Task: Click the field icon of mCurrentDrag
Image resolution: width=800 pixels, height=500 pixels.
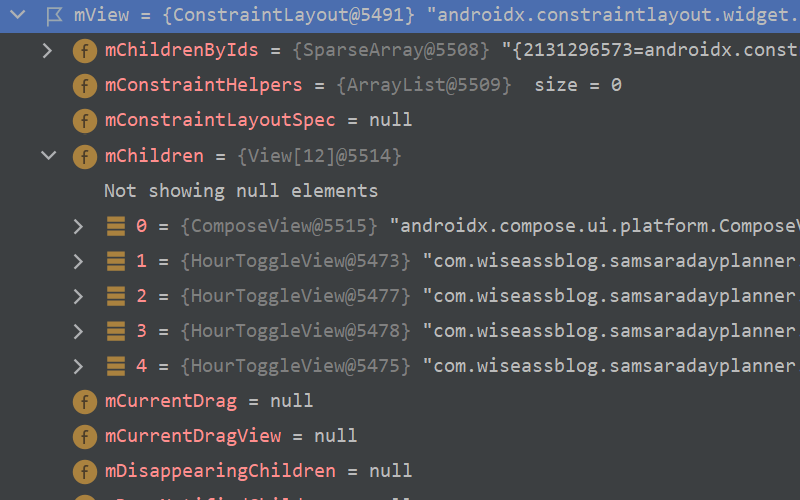Action: [85, 402]
